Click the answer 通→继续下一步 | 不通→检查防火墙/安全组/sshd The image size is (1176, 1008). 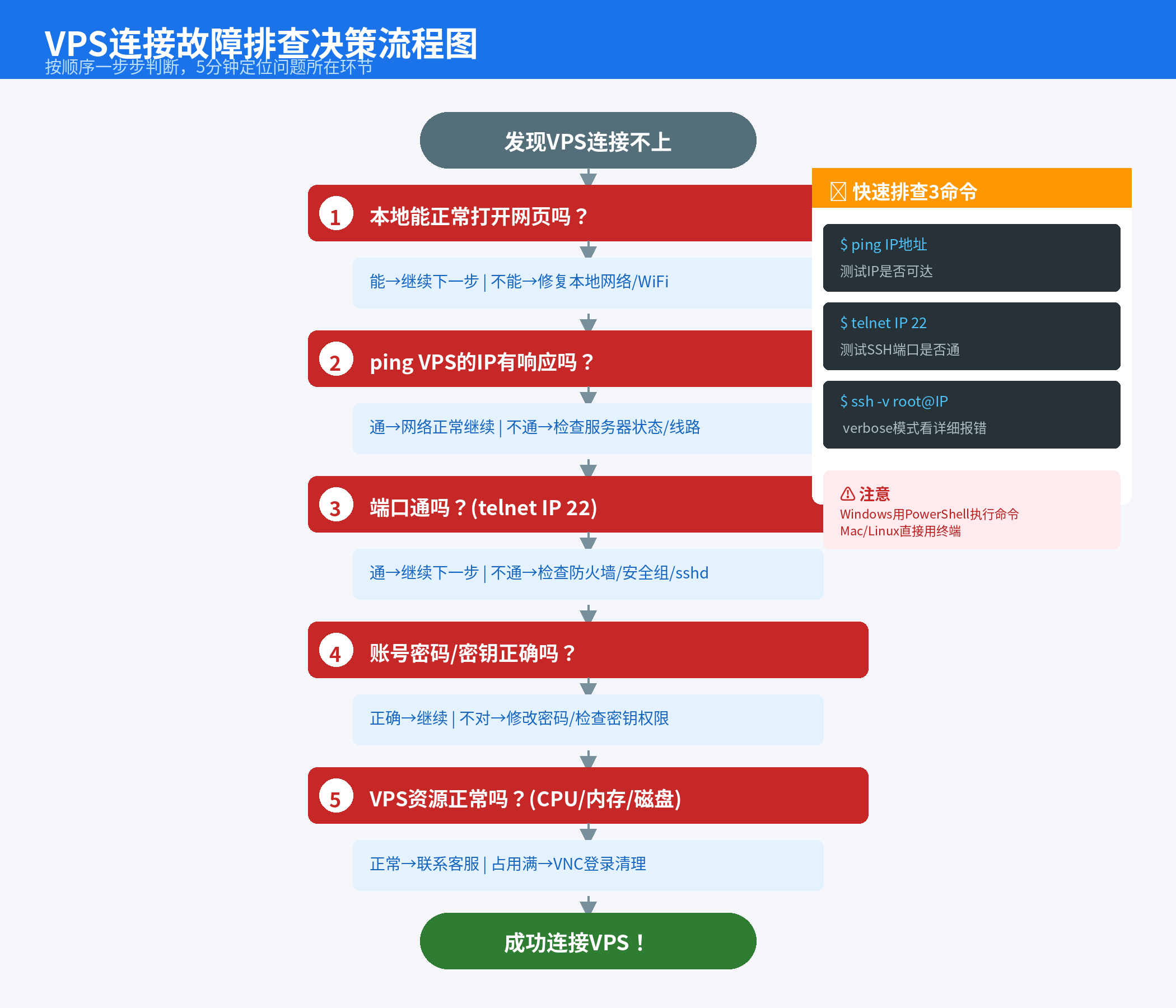tap(539, 572)
